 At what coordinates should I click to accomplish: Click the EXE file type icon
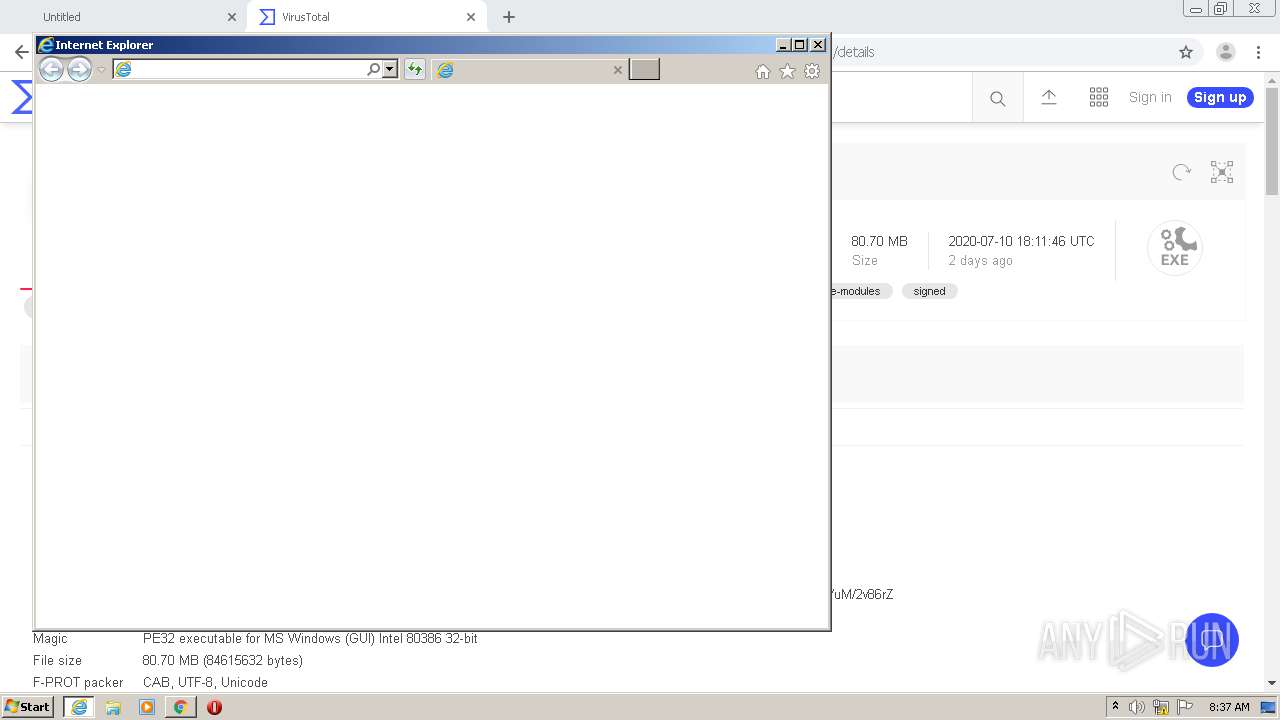pyautogui.click(x=1174, y=247)
